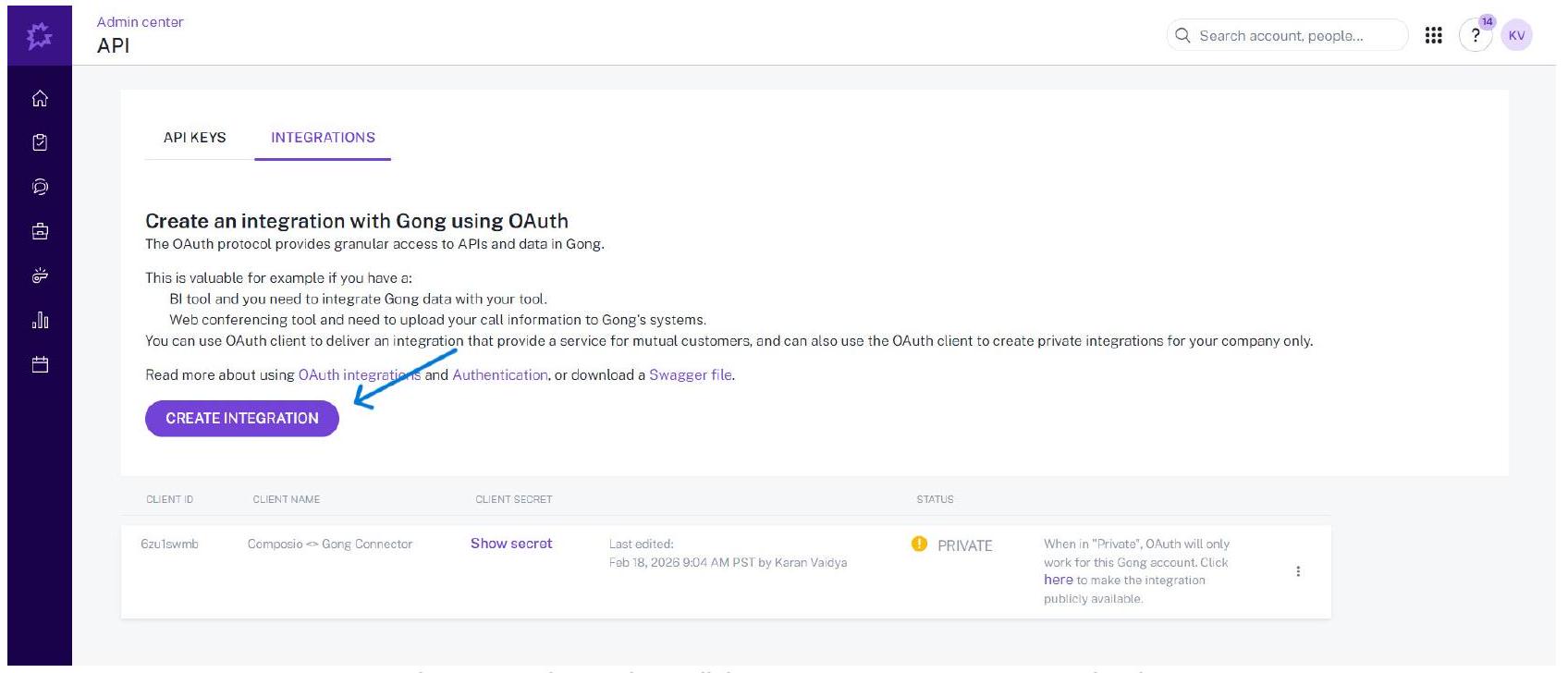Click 'here' to make integration public
Viewport: 1568px width, 673px height.
1059,580
